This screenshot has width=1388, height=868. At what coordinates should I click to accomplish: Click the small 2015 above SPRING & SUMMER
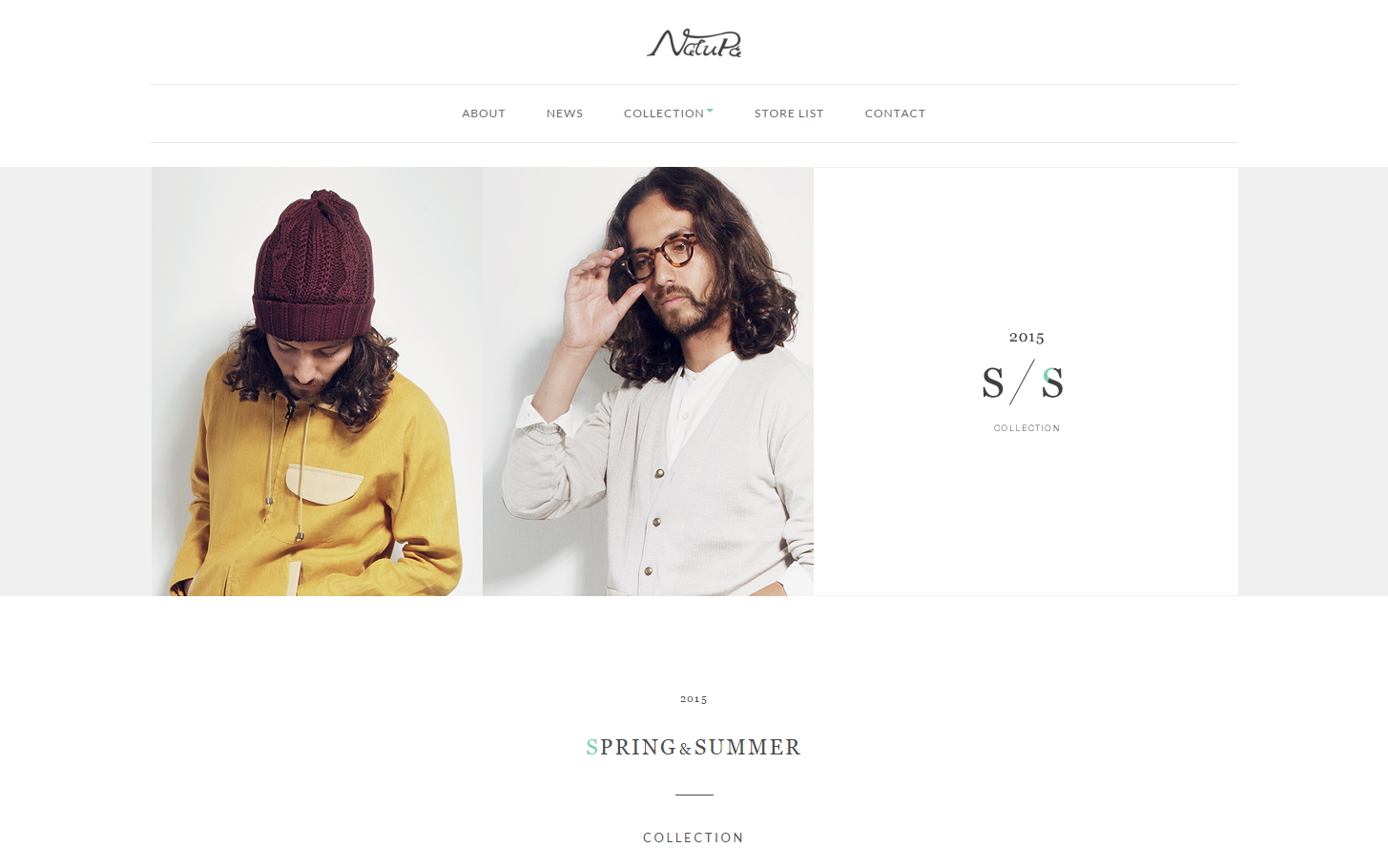pyautogui.click(x=694, y=699)
